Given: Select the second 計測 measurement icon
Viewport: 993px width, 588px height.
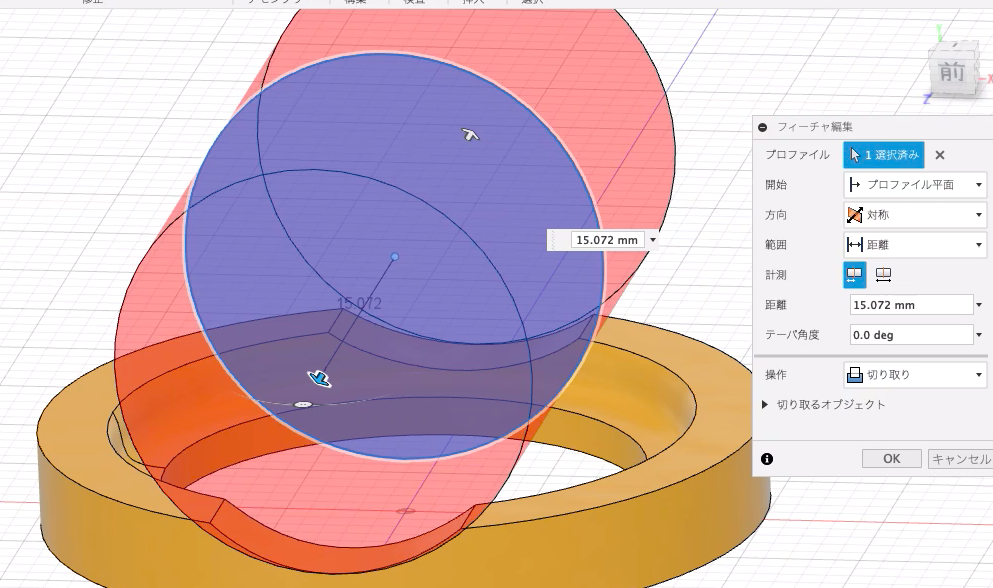Looking at the screenshot, I should click(x=883, y=274).
